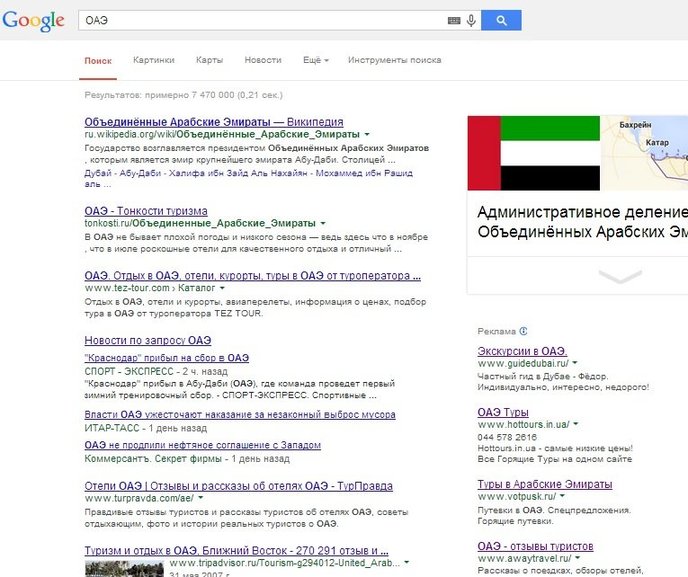Switch to the Картинки tab
Image resolution: width=688 pixels, height=577 pixels.
[154, 60]
